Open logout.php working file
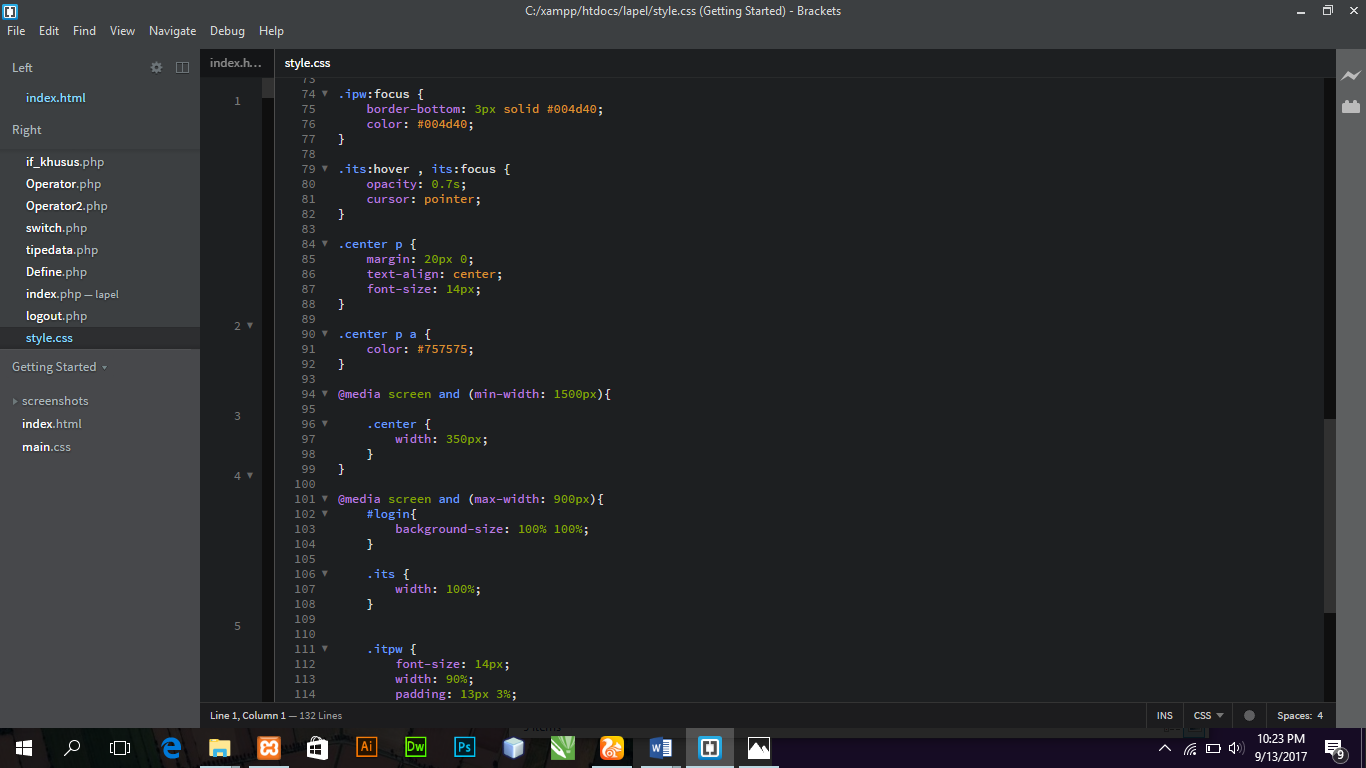Viewport: 1366px width, 768px height. (57, 316)
